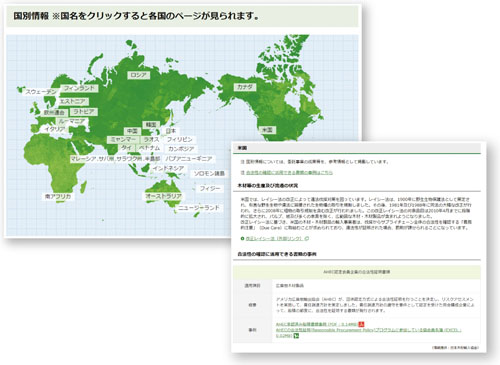Click the ニュージーランド label
Image resolution: width=500 pixels, height=365 pixels.
pyautogui.click(x=199, y=208)
